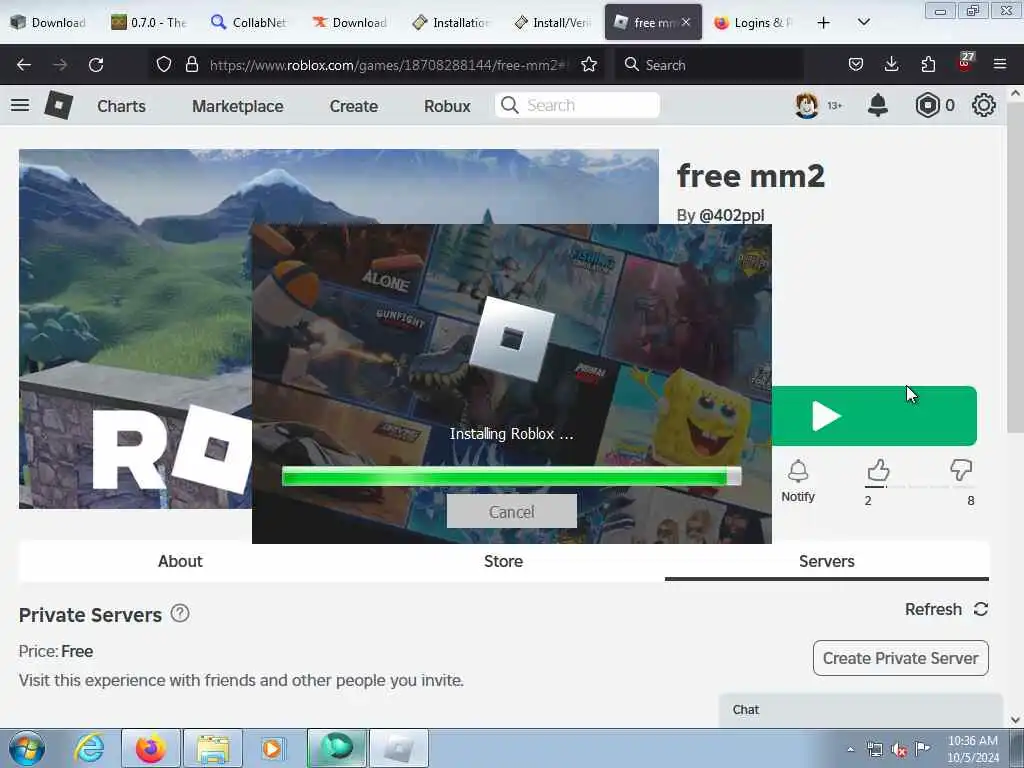This screenshot has height=768, width=1024.
Task: Show hidden system tray icons
Action: point(850,749)
